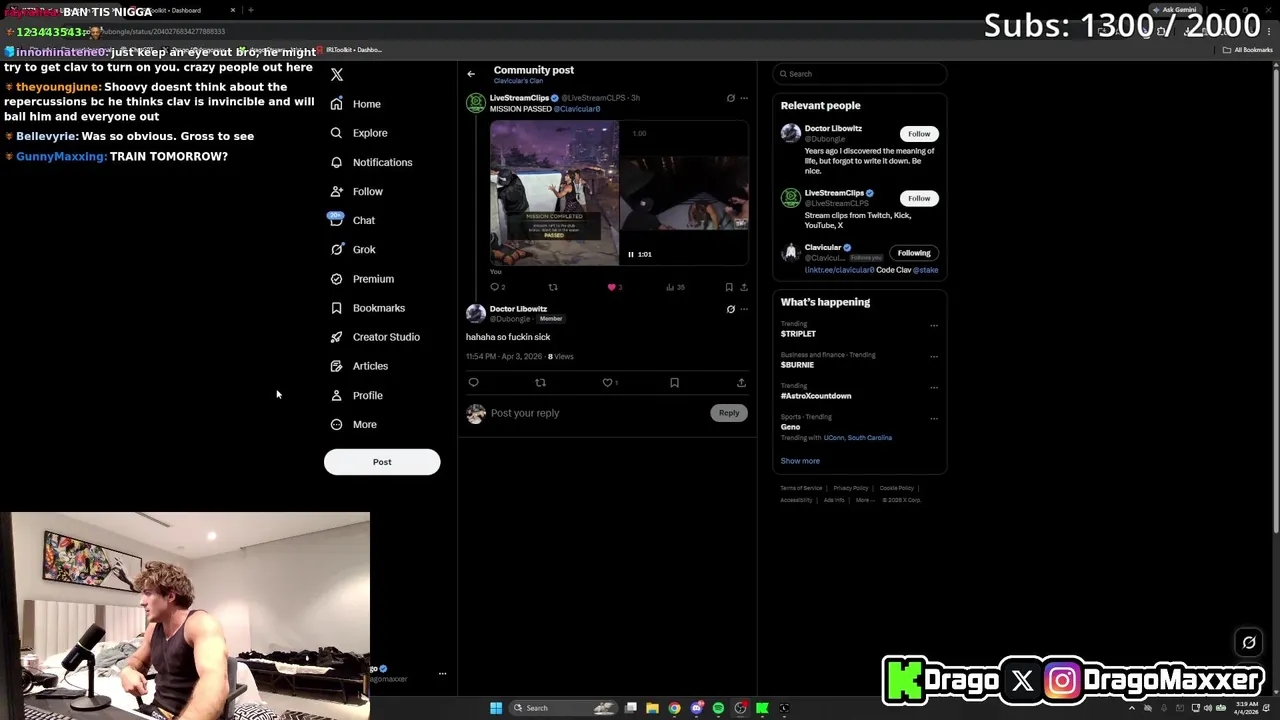Repost the LiveStreamClips post
The height and width of the screenshot is (720, 1280).
[553, 287]
